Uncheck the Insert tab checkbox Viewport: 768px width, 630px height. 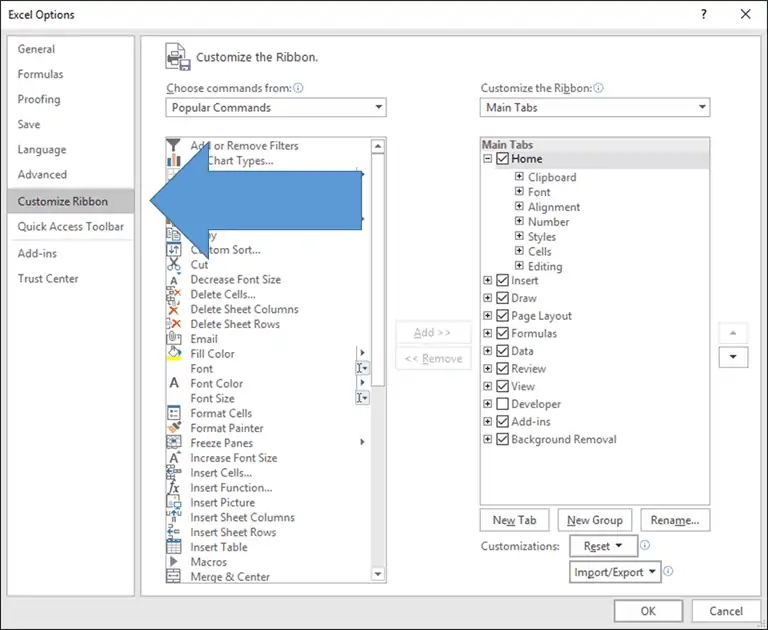(503, 281)
